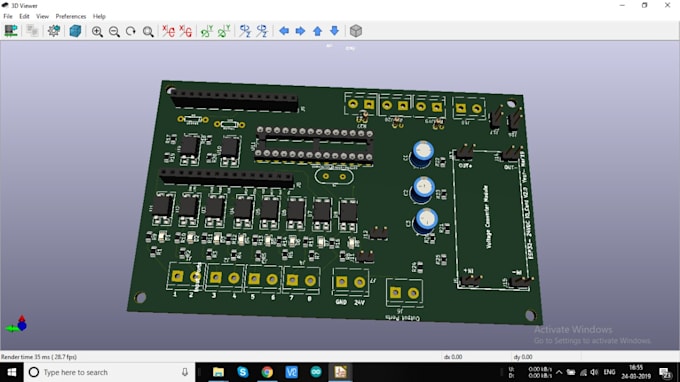Open 3D display options gear icon
This screenshot has height=382, width=680.
(x=54, y=31)
